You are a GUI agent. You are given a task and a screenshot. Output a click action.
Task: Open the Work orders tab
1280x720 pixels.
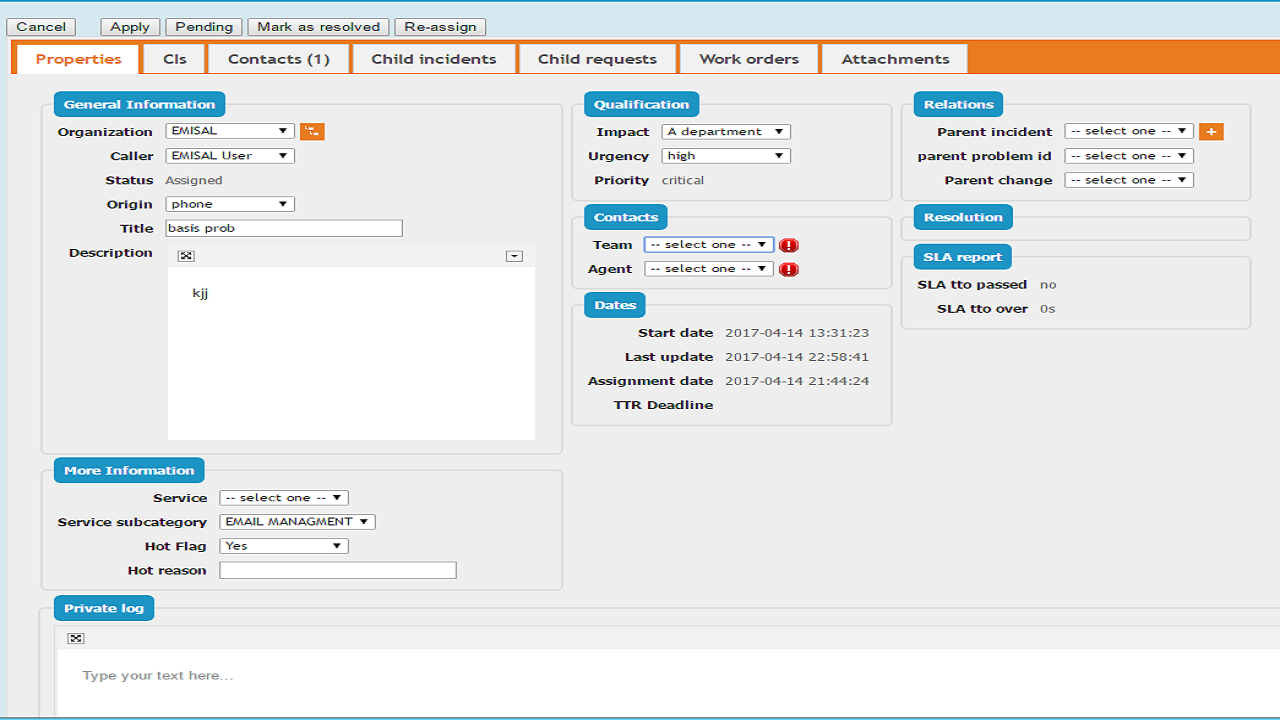(749, 59)
